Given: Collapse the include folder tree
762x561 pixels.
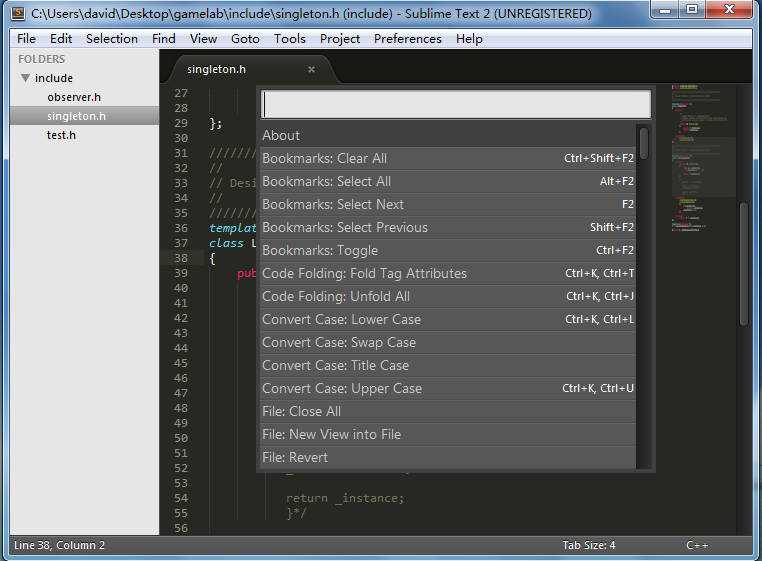Looking at the screenshot, I should 25,78.
